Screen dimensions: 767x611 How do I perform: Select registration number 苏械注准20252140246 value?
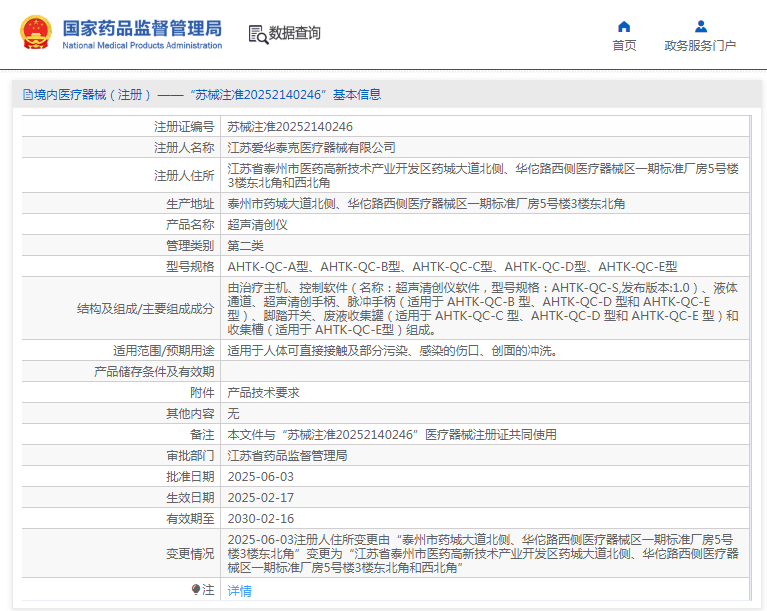[290, 127]
